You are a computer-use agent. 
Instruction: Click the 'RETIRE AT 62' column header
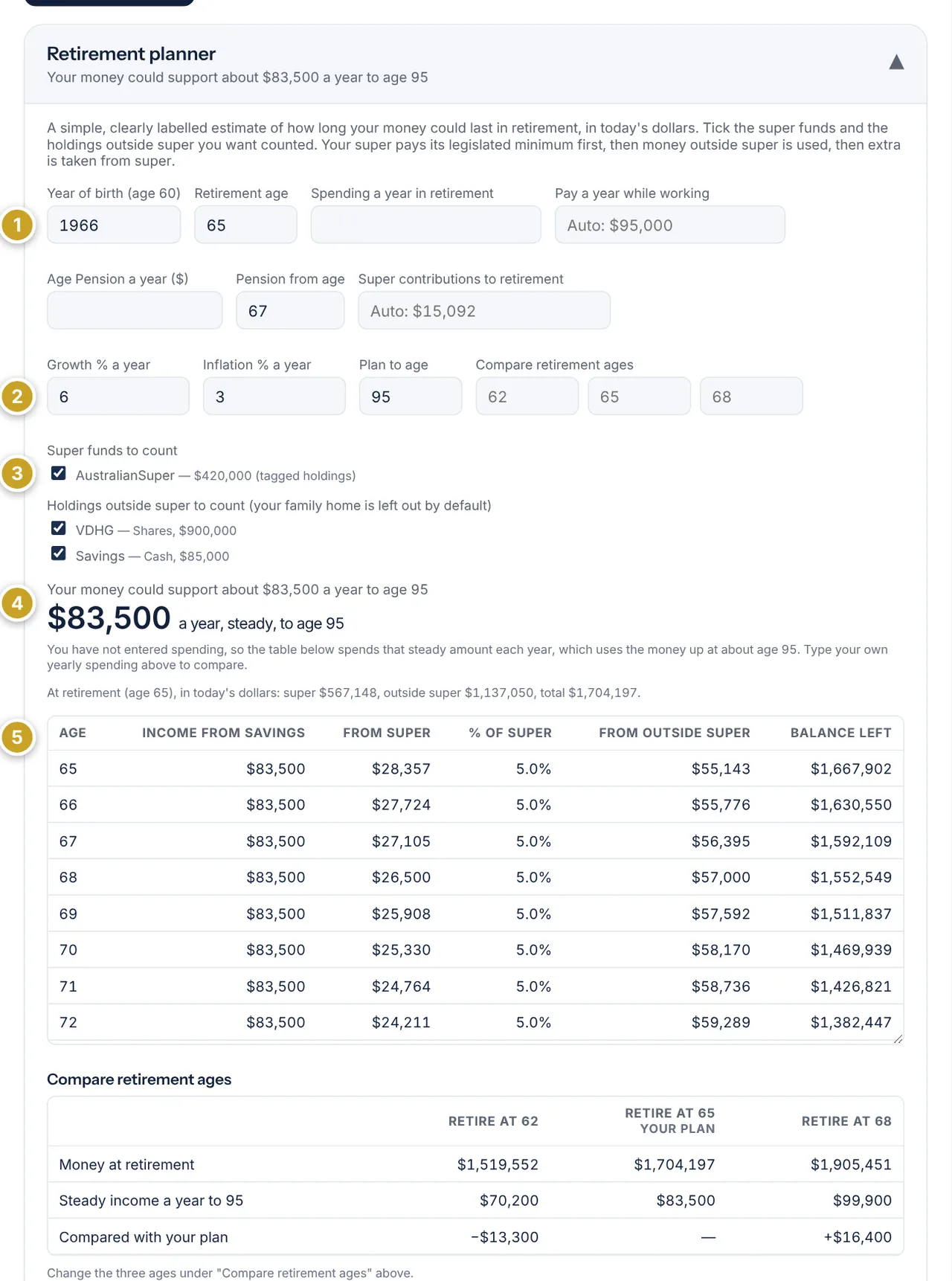pos(493,1121)
